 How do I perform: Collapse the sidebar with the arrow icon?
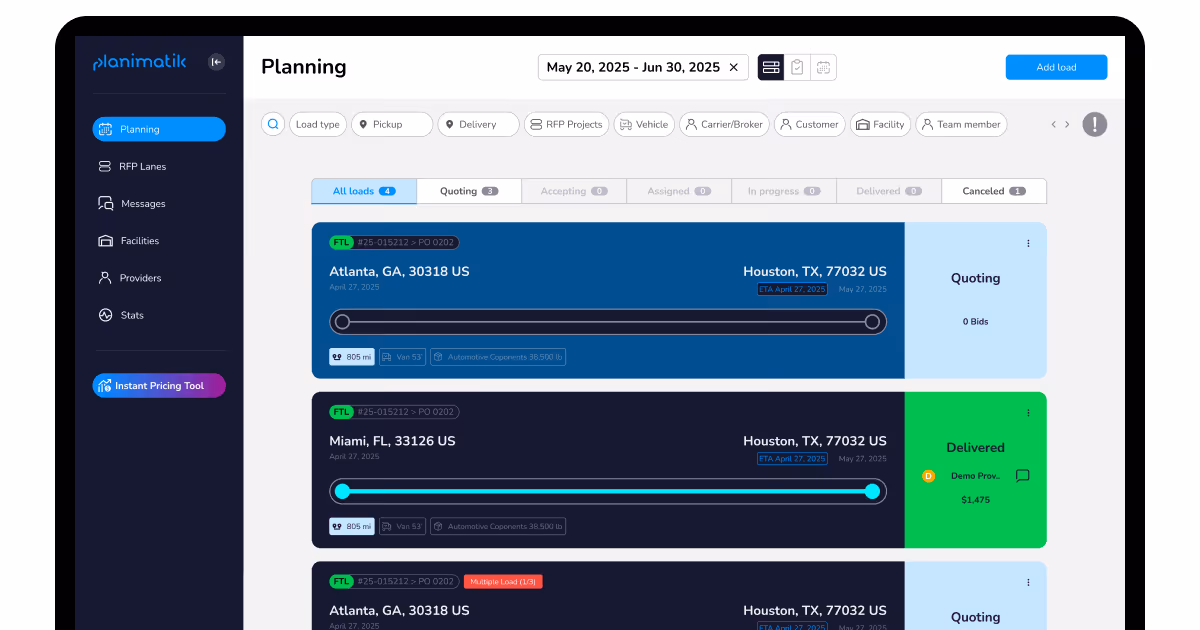click(x=216, y=62)
